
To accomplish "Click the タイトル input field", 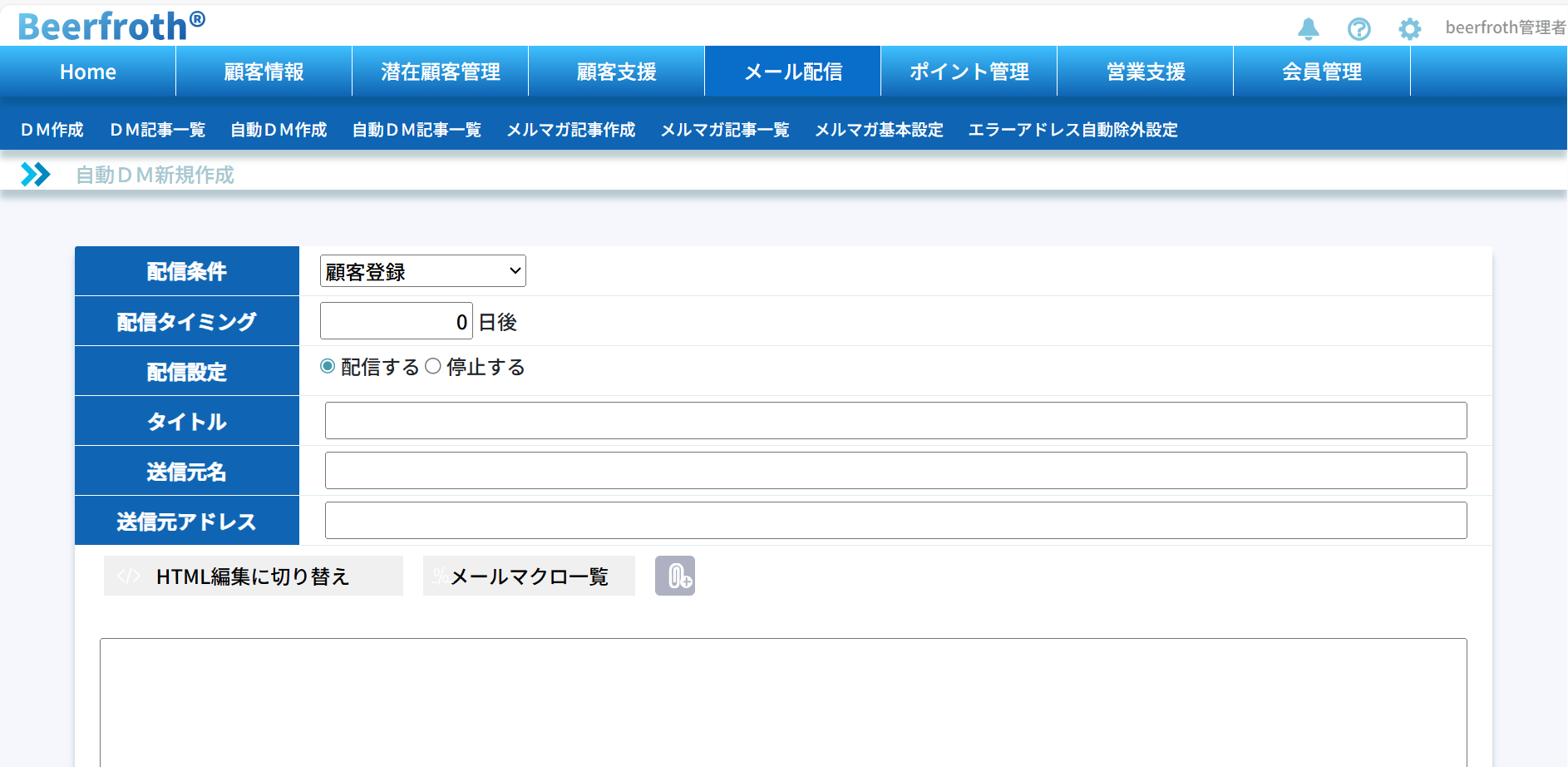I will pyautogui.click(x=895, y=421).
